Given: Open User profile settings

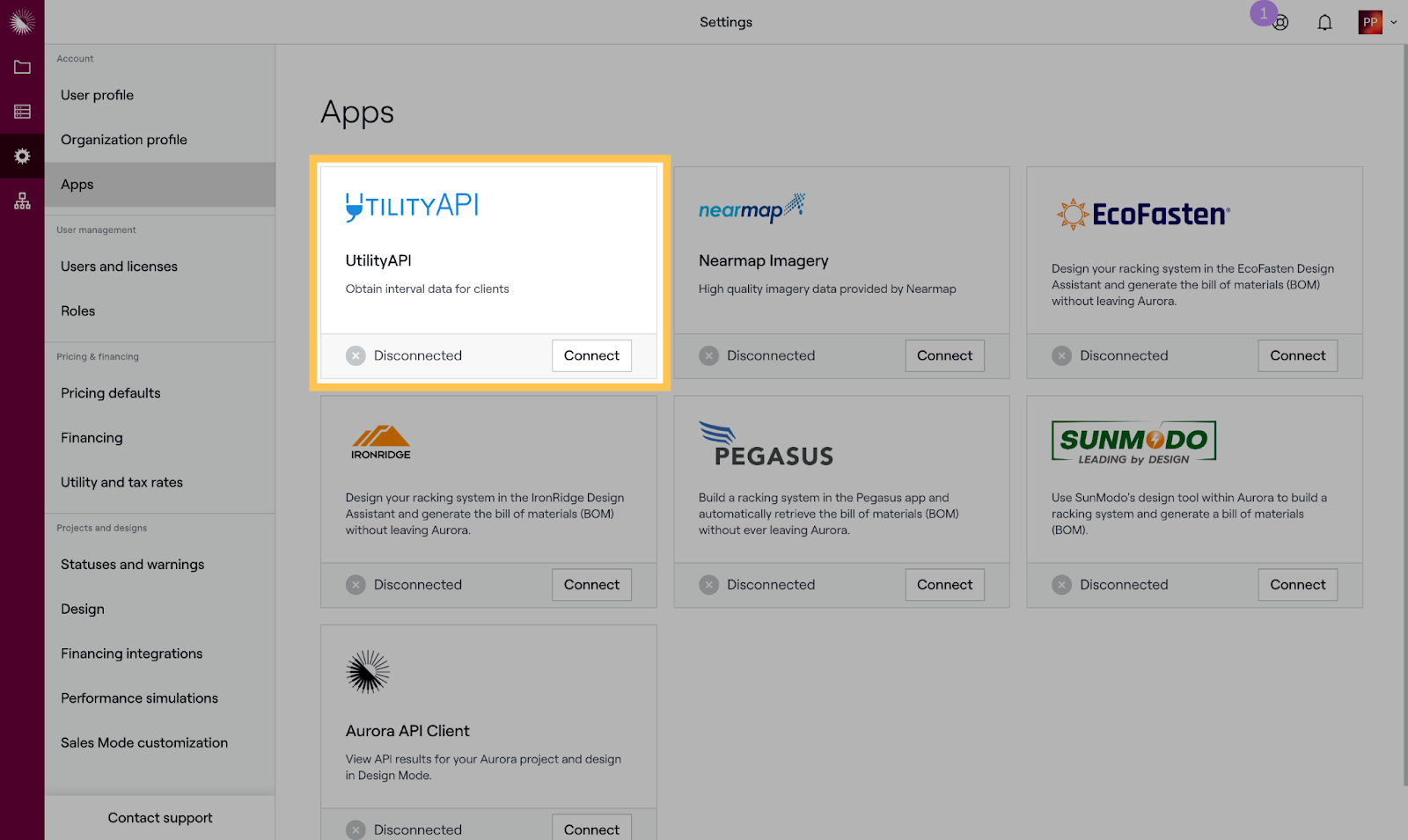Looking at the screenshot, I should click(97, 95).
